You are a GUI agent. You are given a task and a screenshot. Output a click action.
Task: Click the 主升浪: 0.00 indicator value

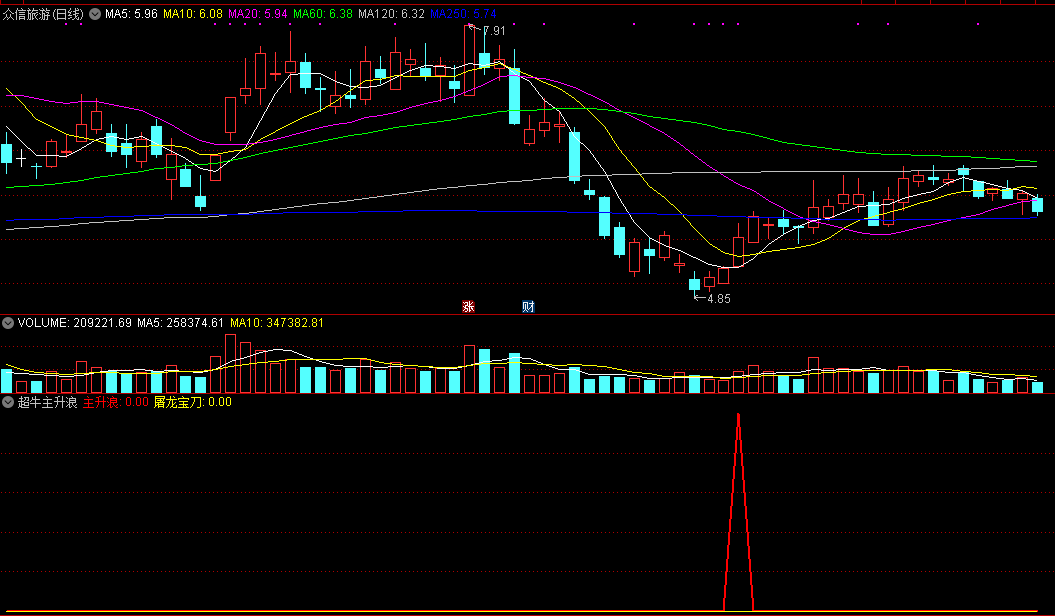click(116, 402)
